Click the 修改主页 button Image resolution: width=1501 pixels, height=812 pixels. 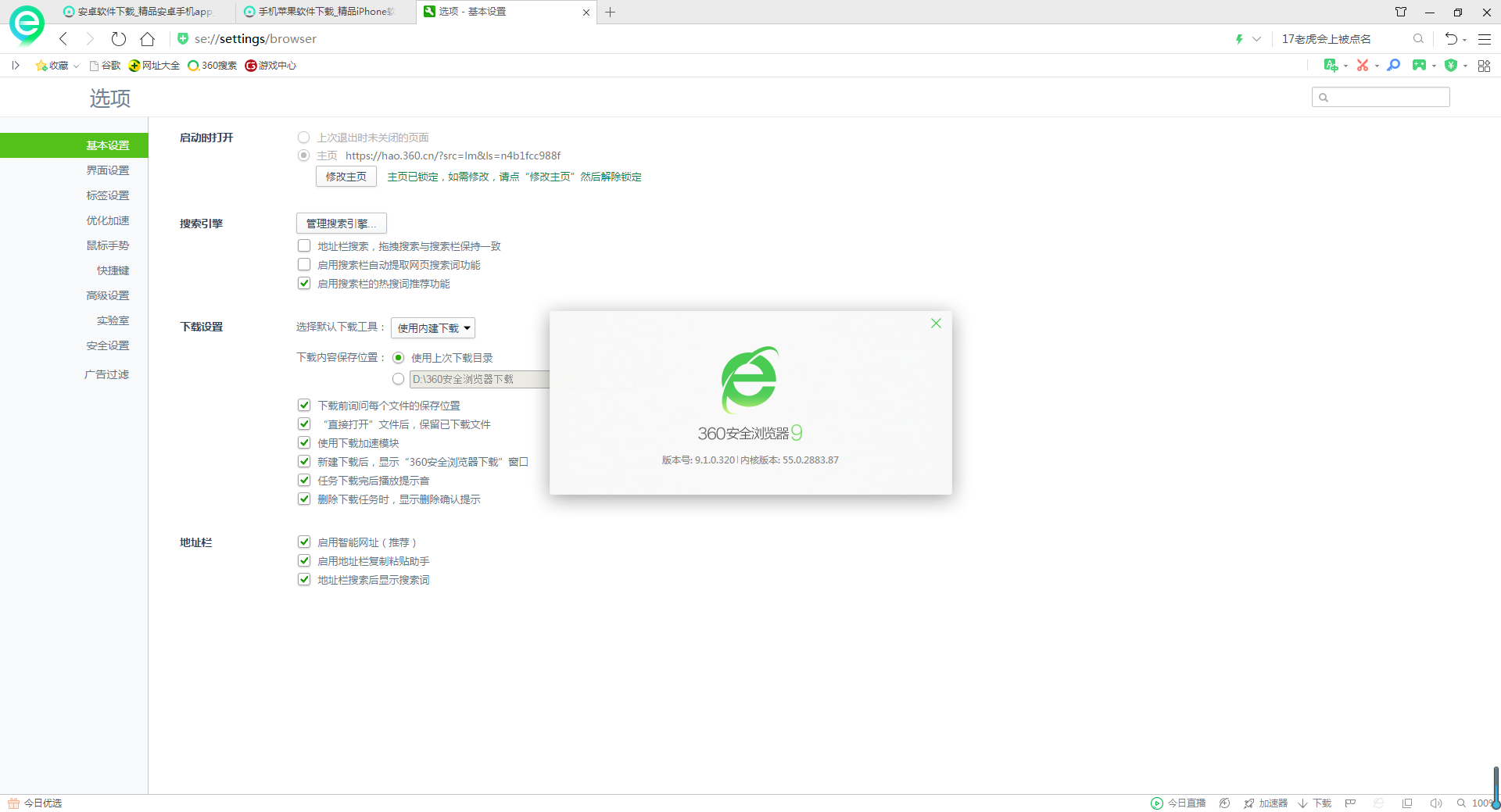click(346, 177)
